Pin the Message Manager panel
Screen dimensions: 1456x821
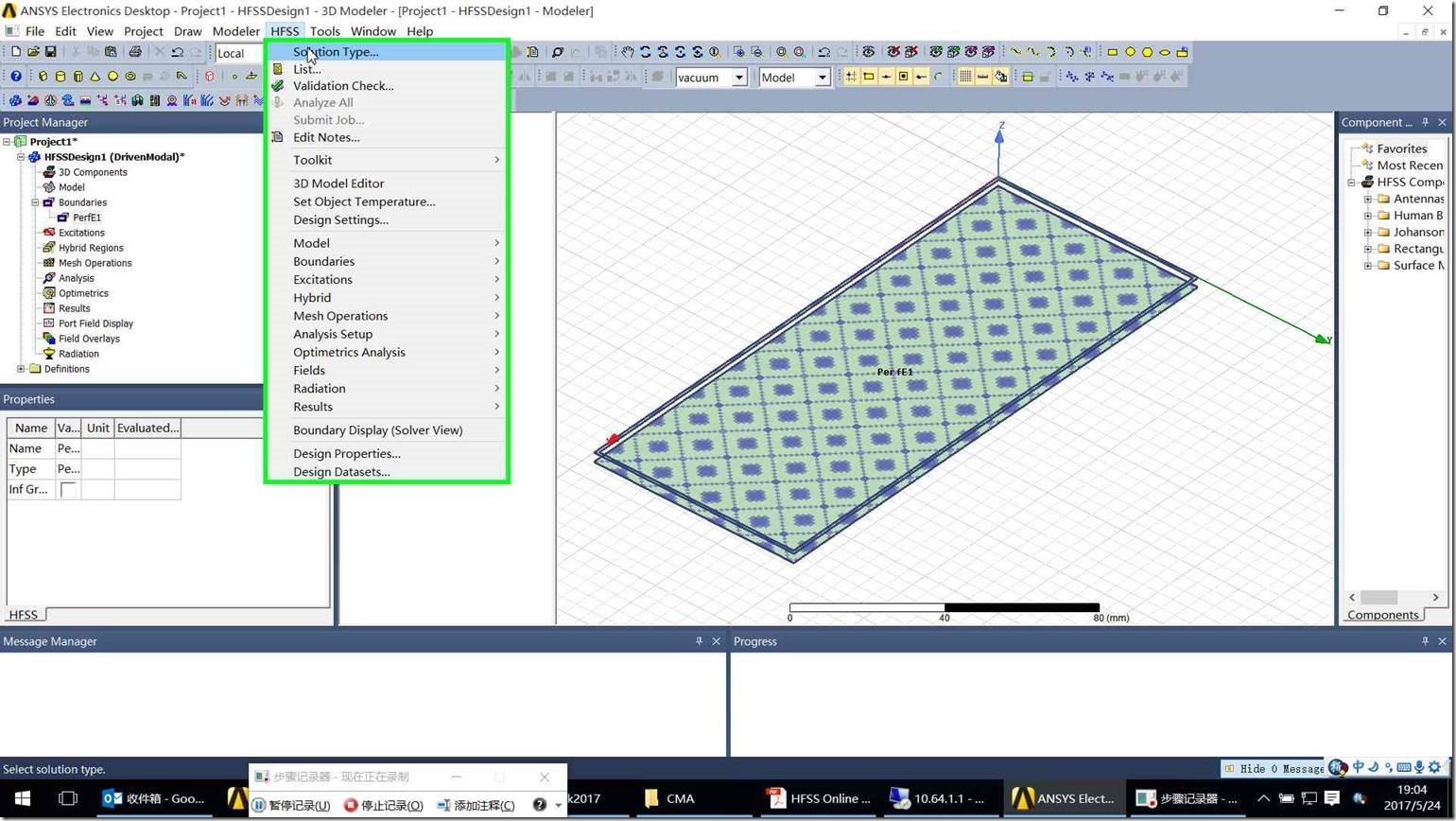[699, 641]
